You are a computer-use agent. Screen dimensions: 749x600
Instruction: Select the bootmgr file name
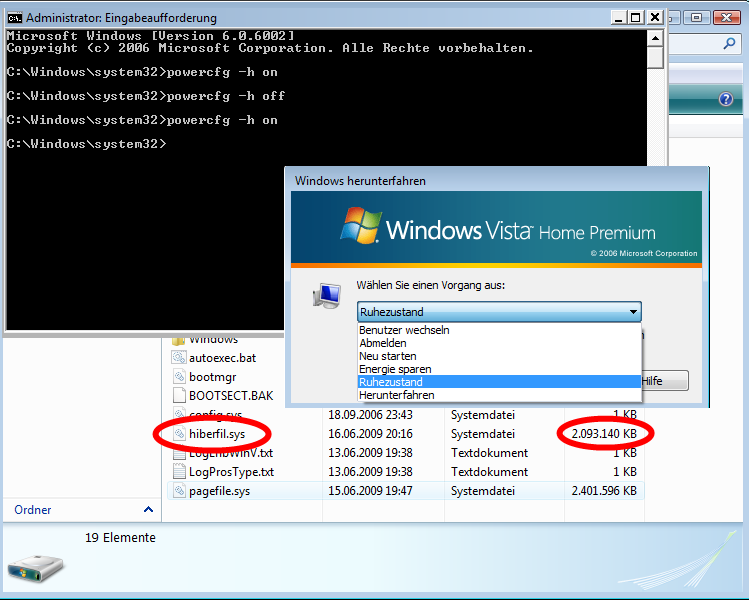[x=213, y=377]
